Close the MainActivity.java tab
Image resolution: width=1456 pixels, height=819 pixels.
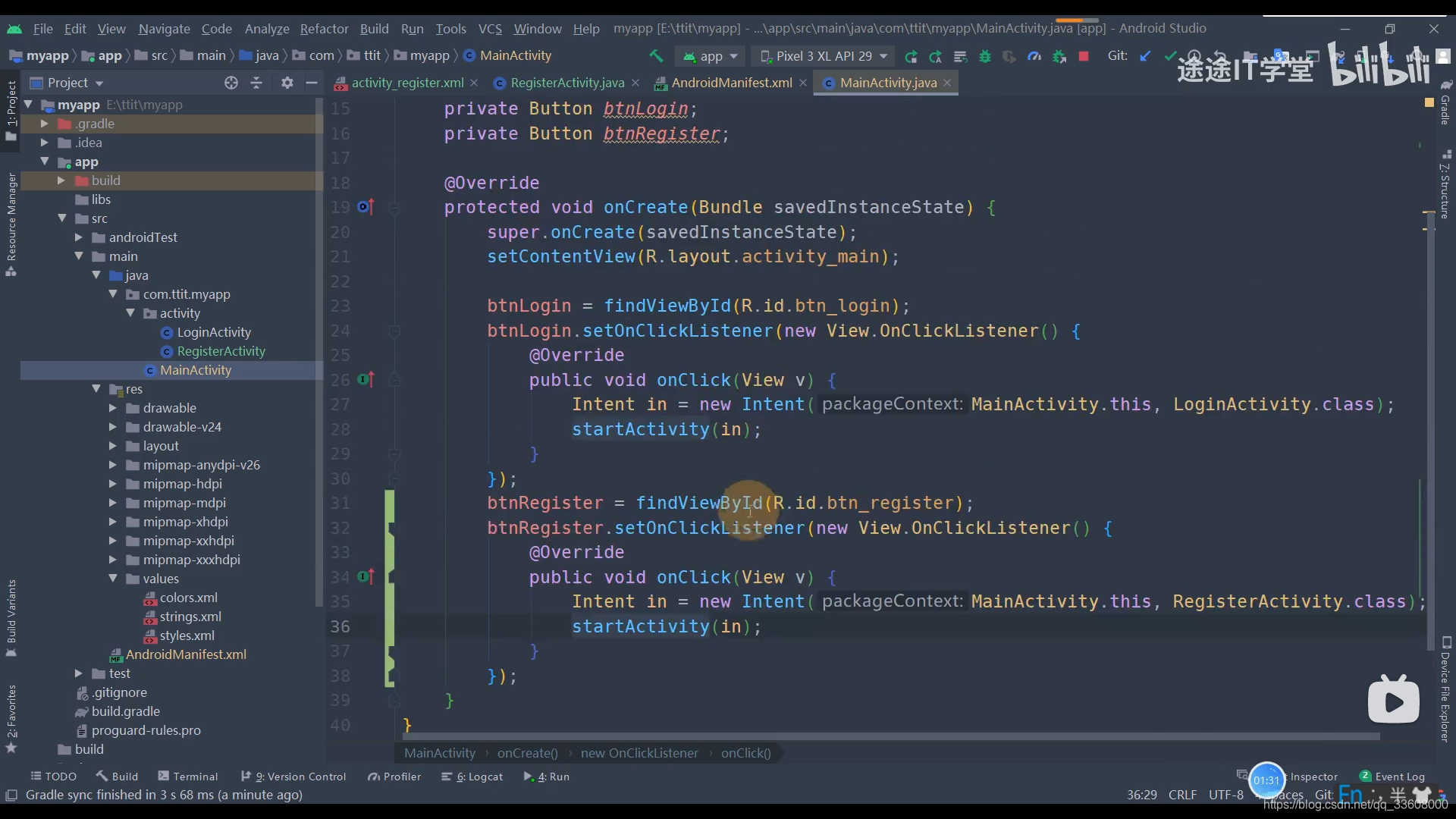point(947,83)
